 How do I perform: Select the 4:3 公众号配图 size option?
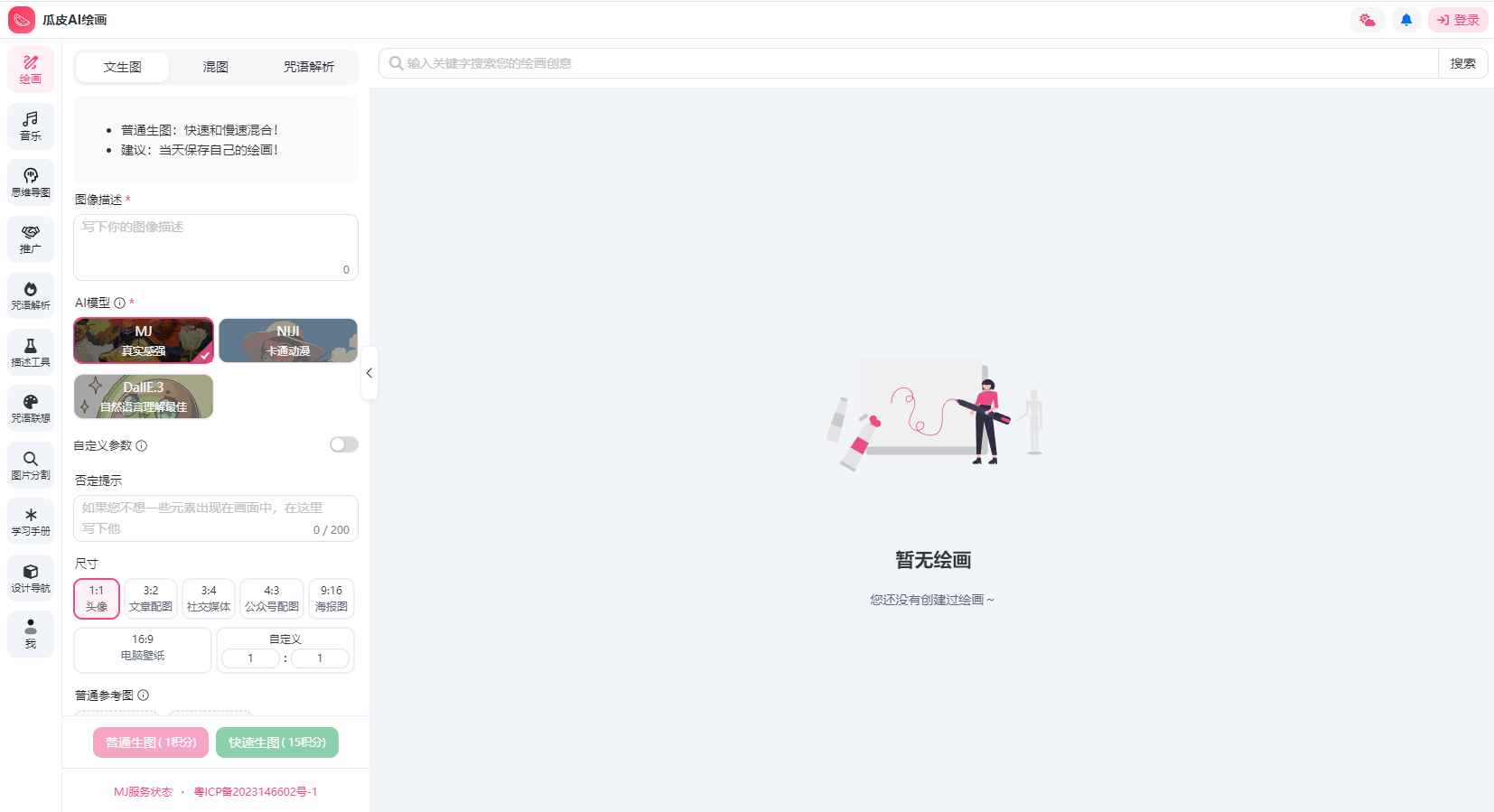click(272, 599)
